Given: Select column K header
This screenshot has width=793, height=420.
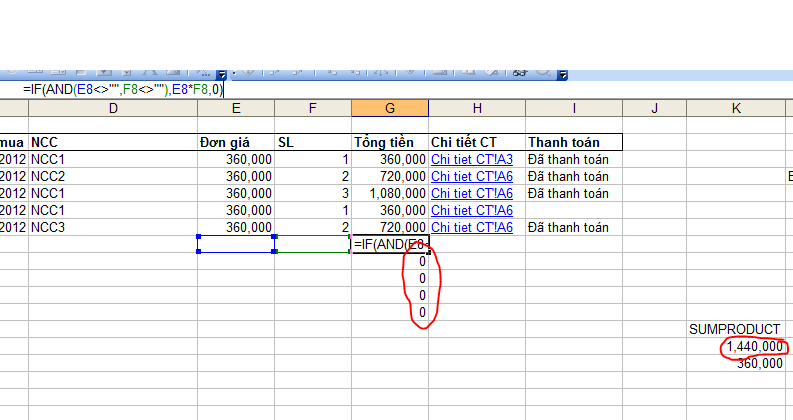Looking at the screenshot, I should coord(736,108).
